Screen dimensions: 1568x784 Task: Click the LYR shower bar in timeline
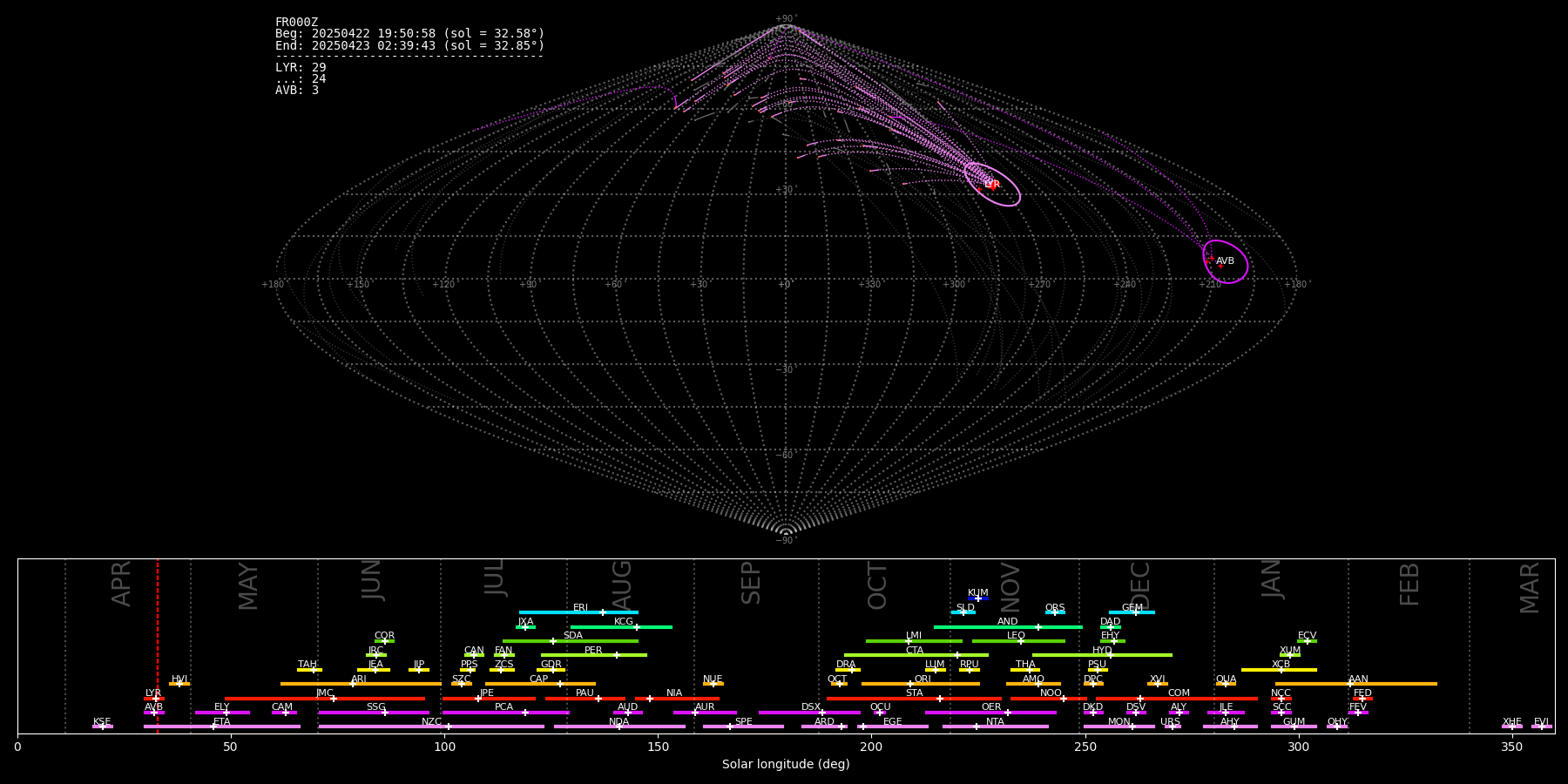[154, 699]
